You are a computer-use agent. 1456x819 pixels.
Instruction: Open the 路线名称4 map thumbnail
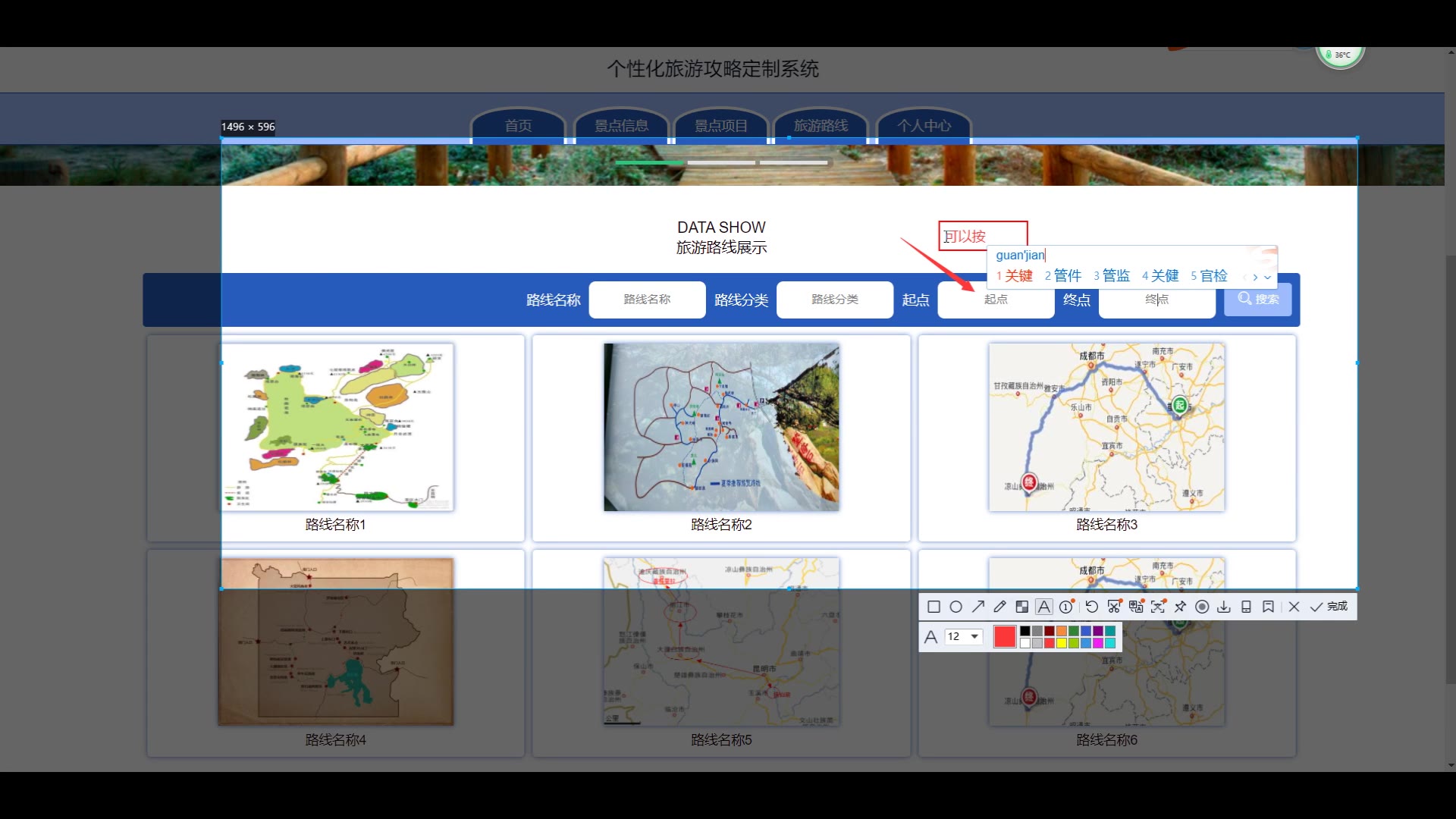point(336,642)
